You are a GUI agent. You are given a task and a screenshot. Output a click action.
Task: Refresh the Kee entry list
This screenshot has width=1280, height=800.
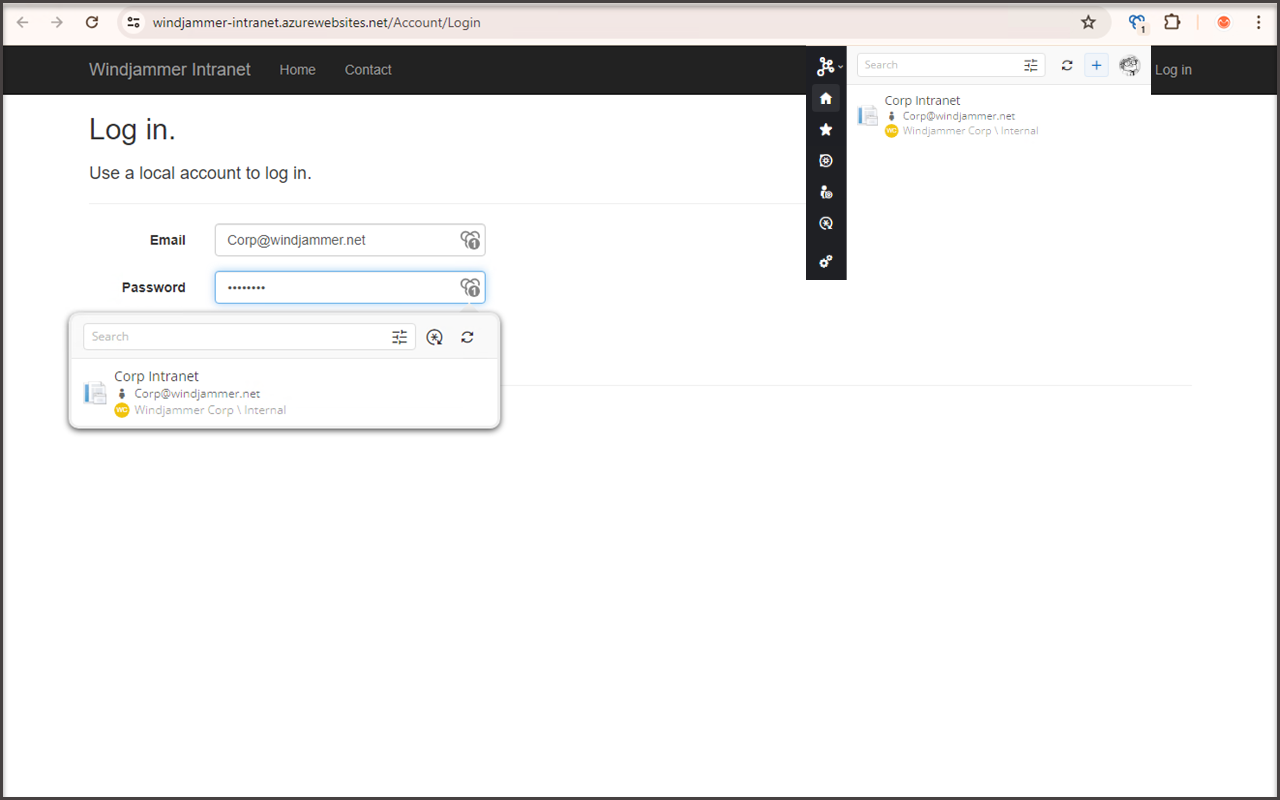pos(1067,65)
